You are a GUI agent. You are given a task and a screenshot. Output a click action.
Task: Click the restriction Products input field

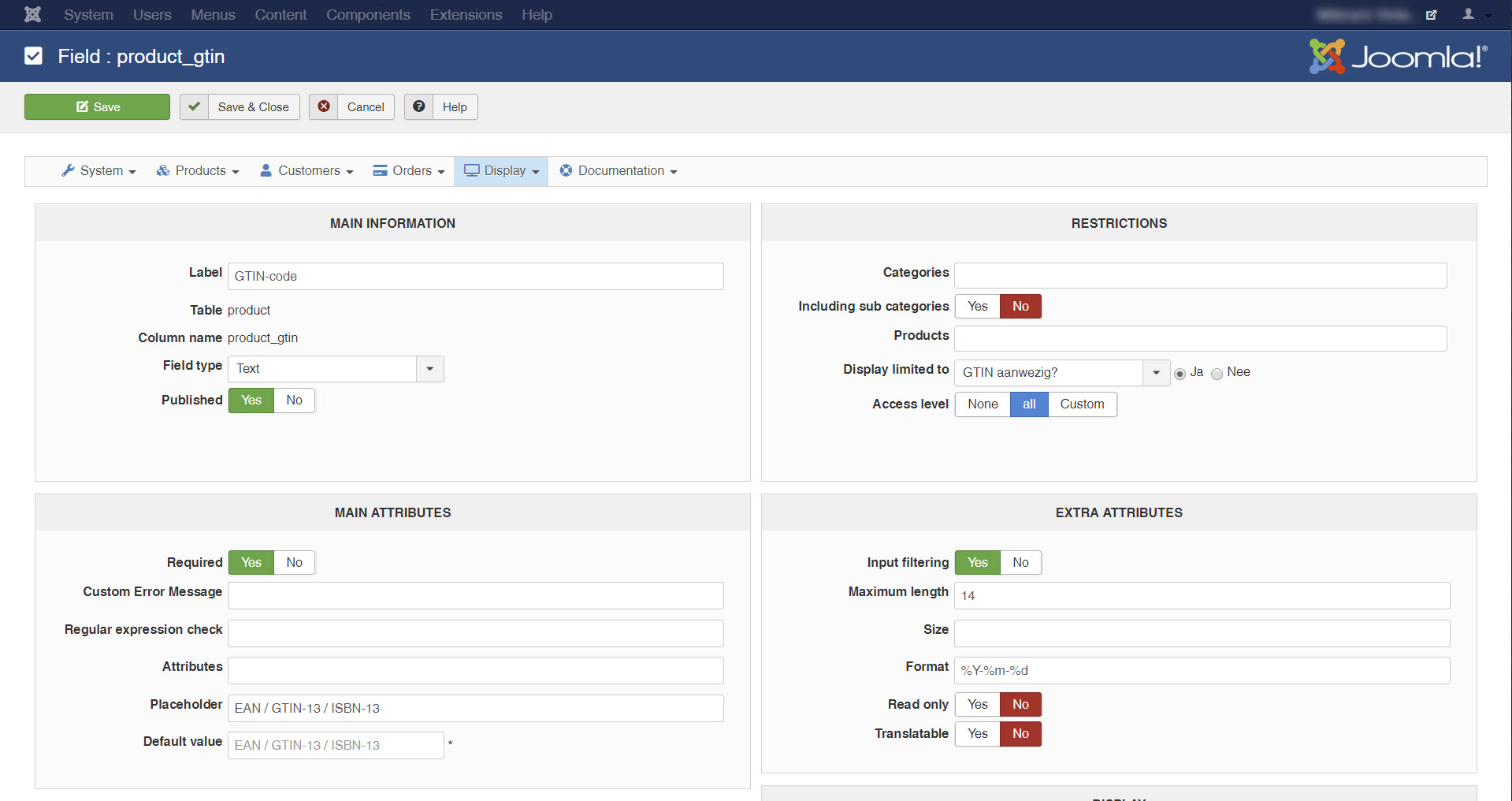coord(1201,338)
